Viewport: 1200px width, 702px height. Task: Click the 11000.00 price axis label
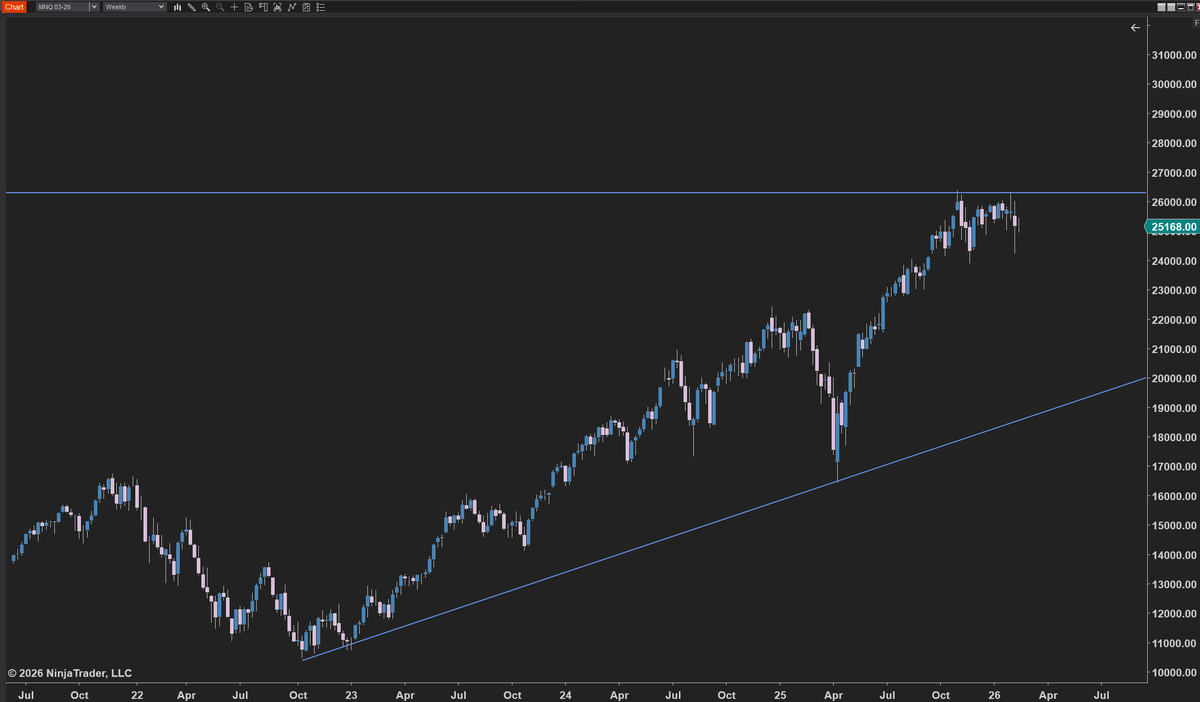click(x=1174, y=643)
